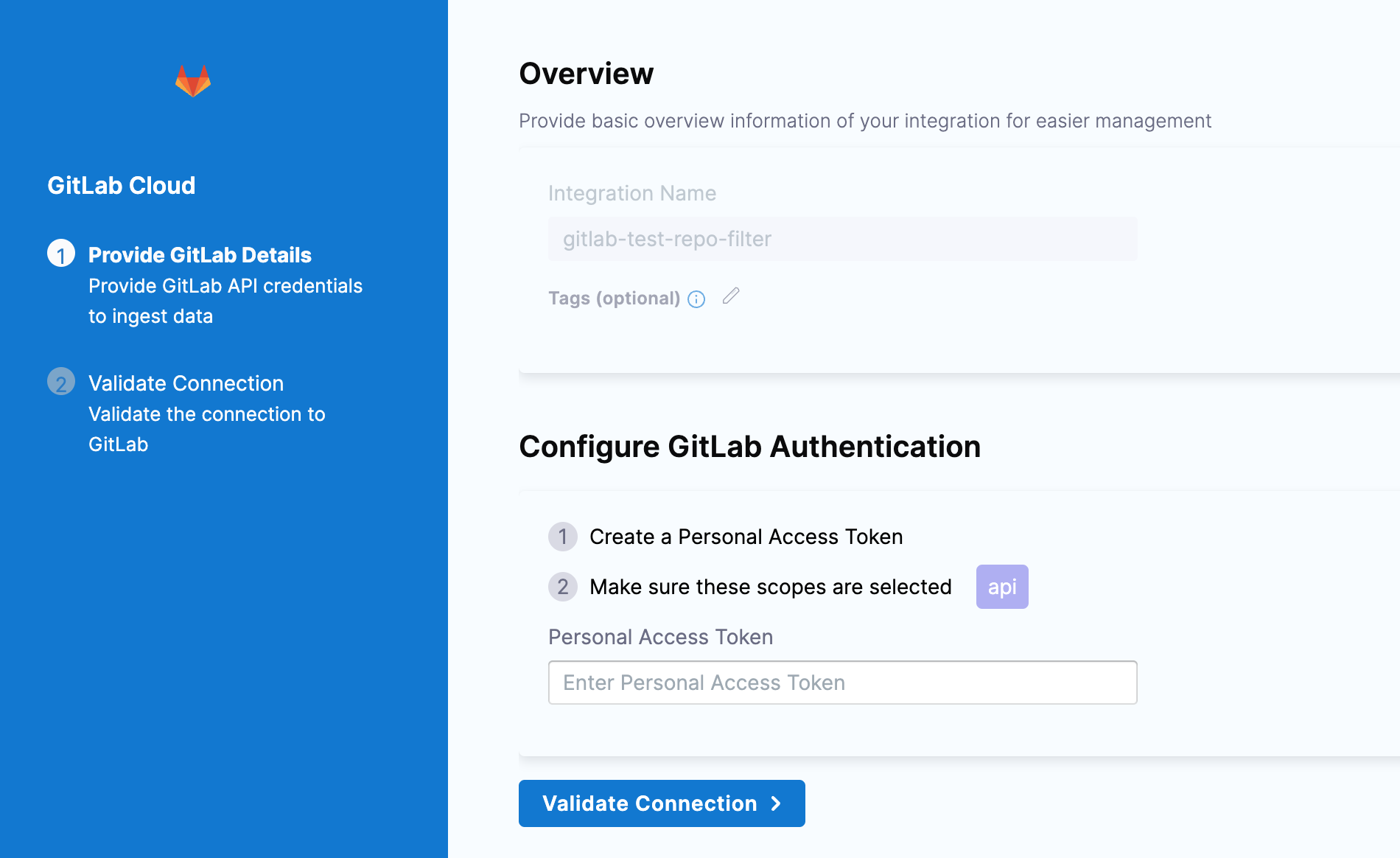Click the Create a Personal Access Token text

[x=746, y=537]
